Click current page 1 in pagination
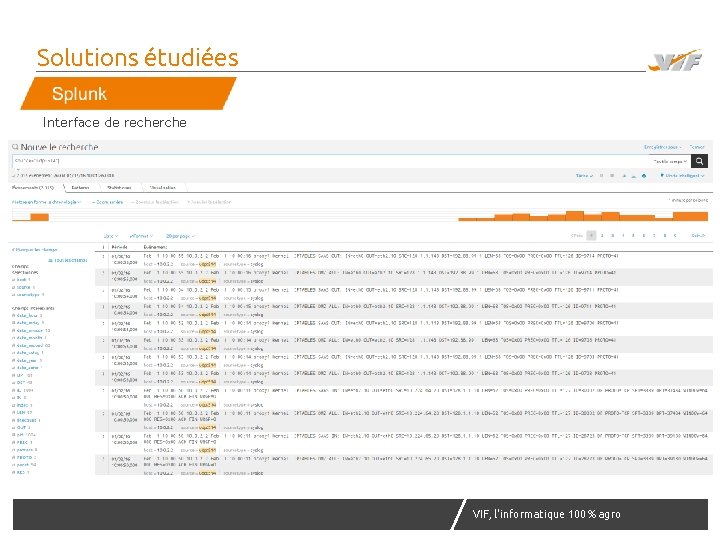 (x=591, y=236)
